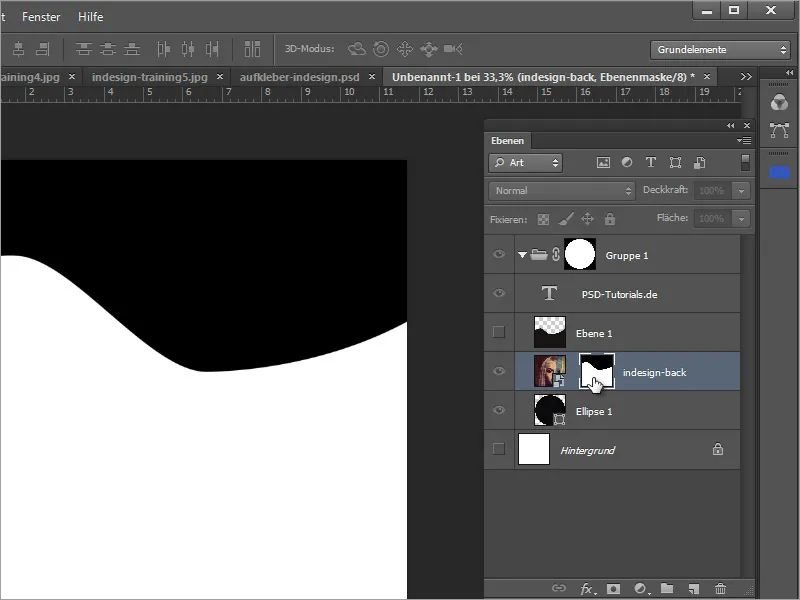Screen dimensions: 800x600
Task: Select the Ellipse 1 layer thumbnail
Action: point(550,410)
